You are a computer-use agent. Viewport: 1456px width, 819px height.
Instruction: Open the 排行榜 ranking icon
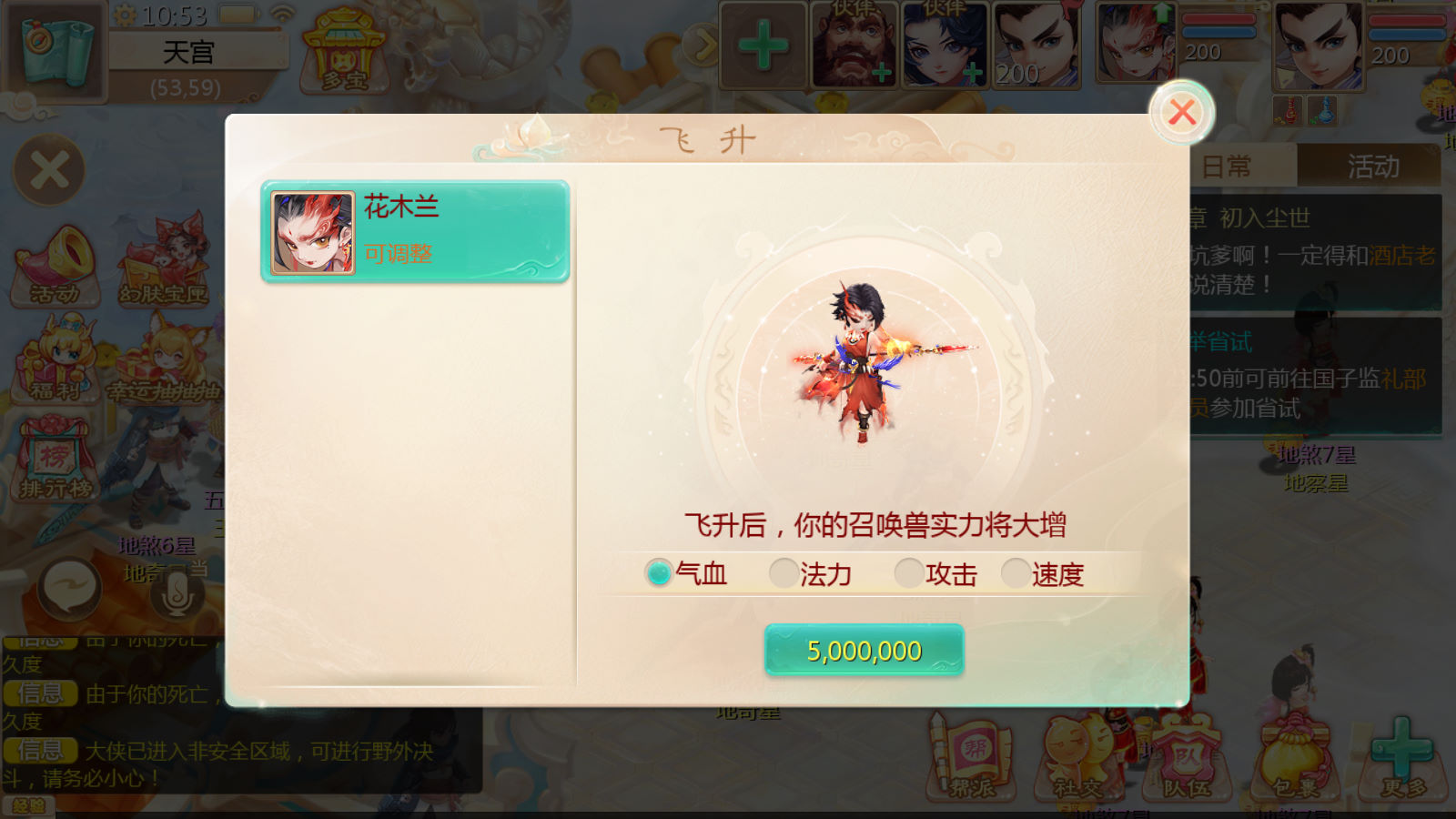(56, 459)
